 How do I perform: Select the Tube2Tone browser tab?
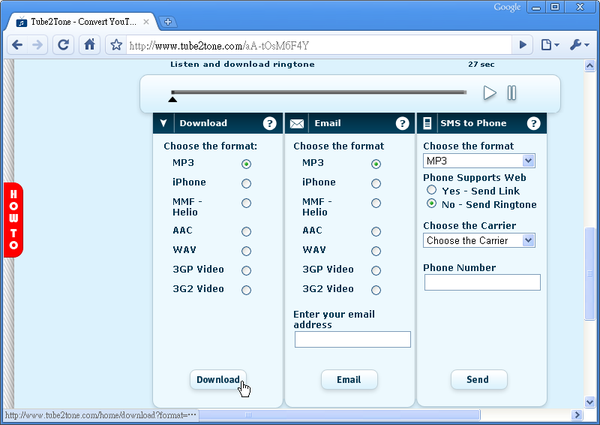83,22
